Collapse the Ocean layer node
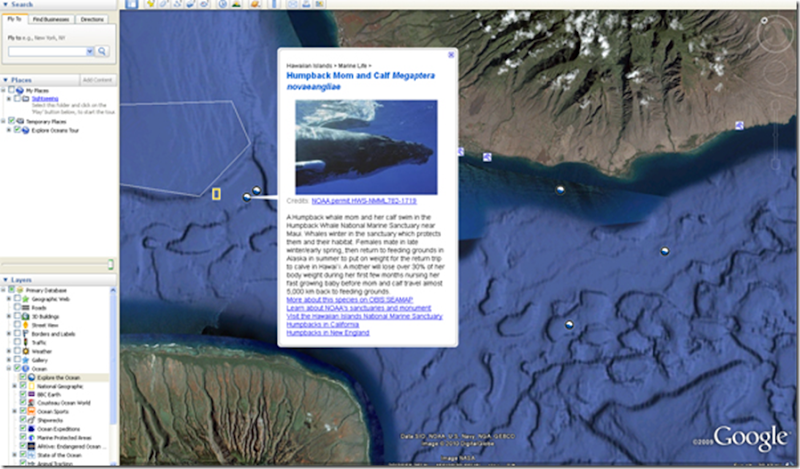This screenshot has width=800, height=469. (9, 368)
